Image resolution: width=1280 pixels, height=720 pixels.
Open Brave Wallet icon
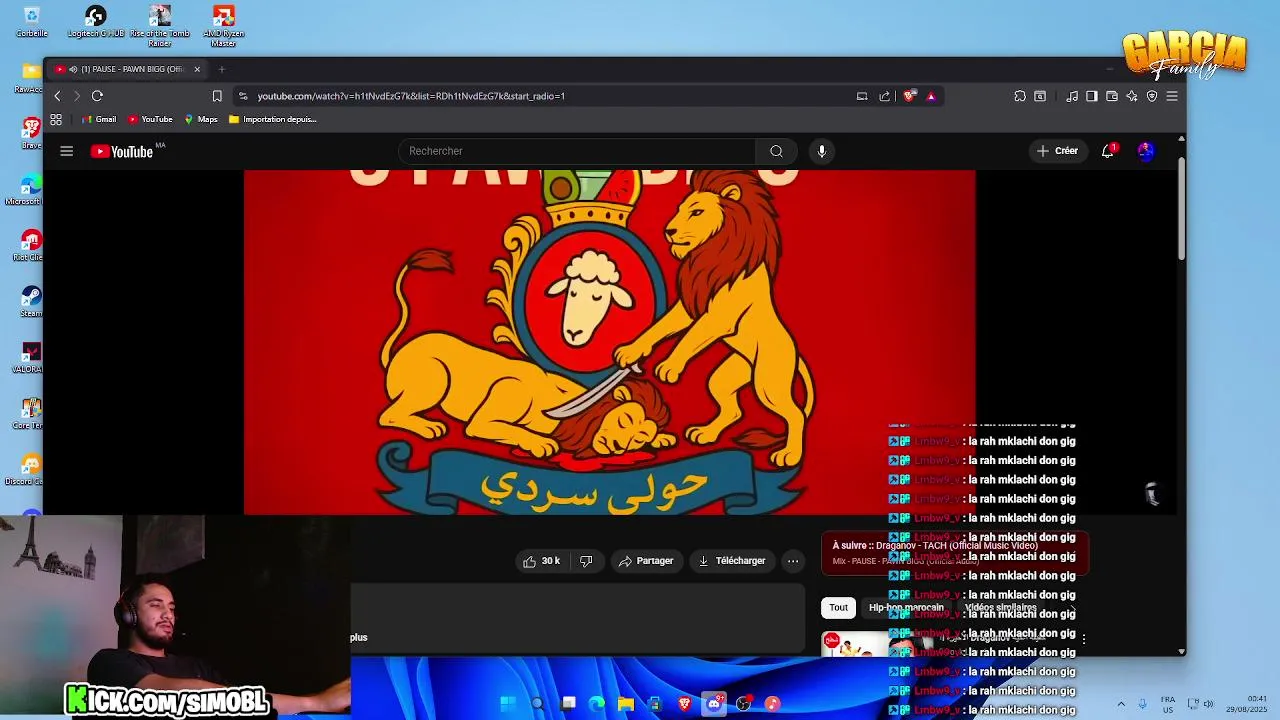(1112, 96)
